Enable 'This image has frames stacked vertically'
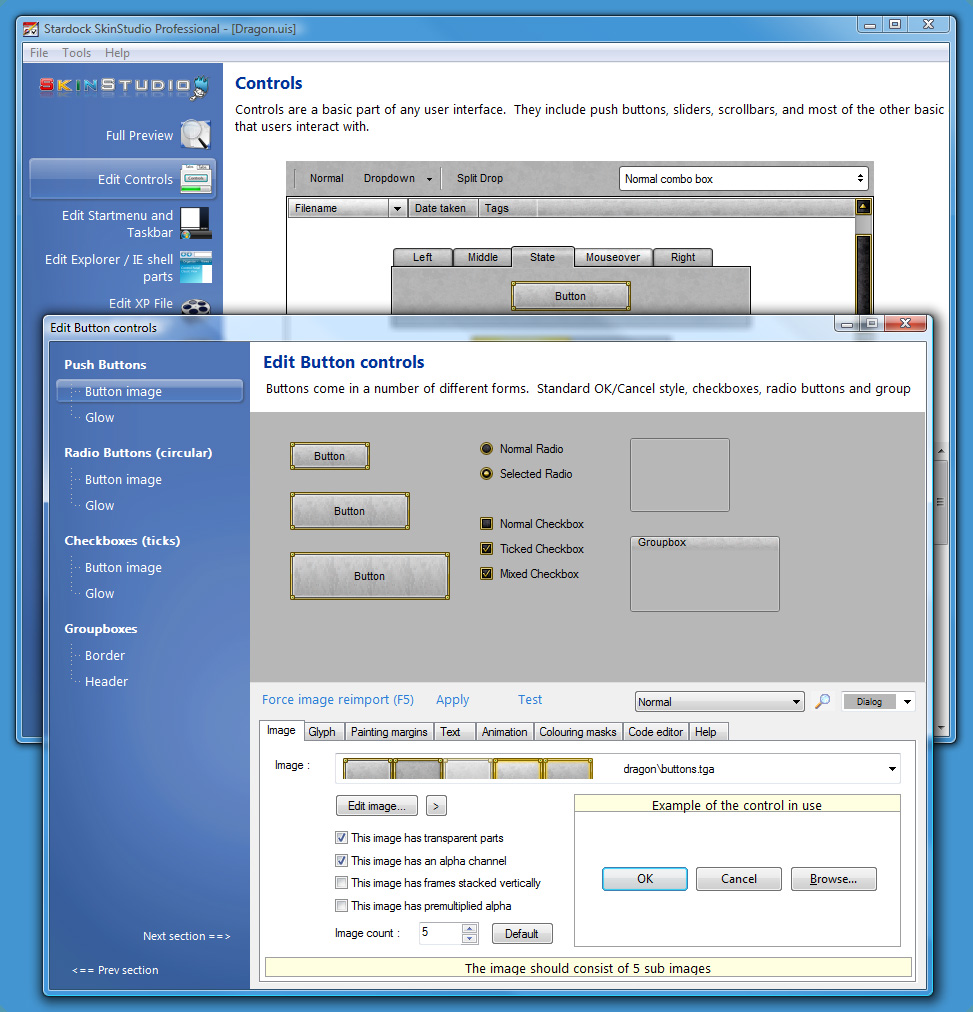The height and width of the screenshot is (1012, 973). pos(341,882)
